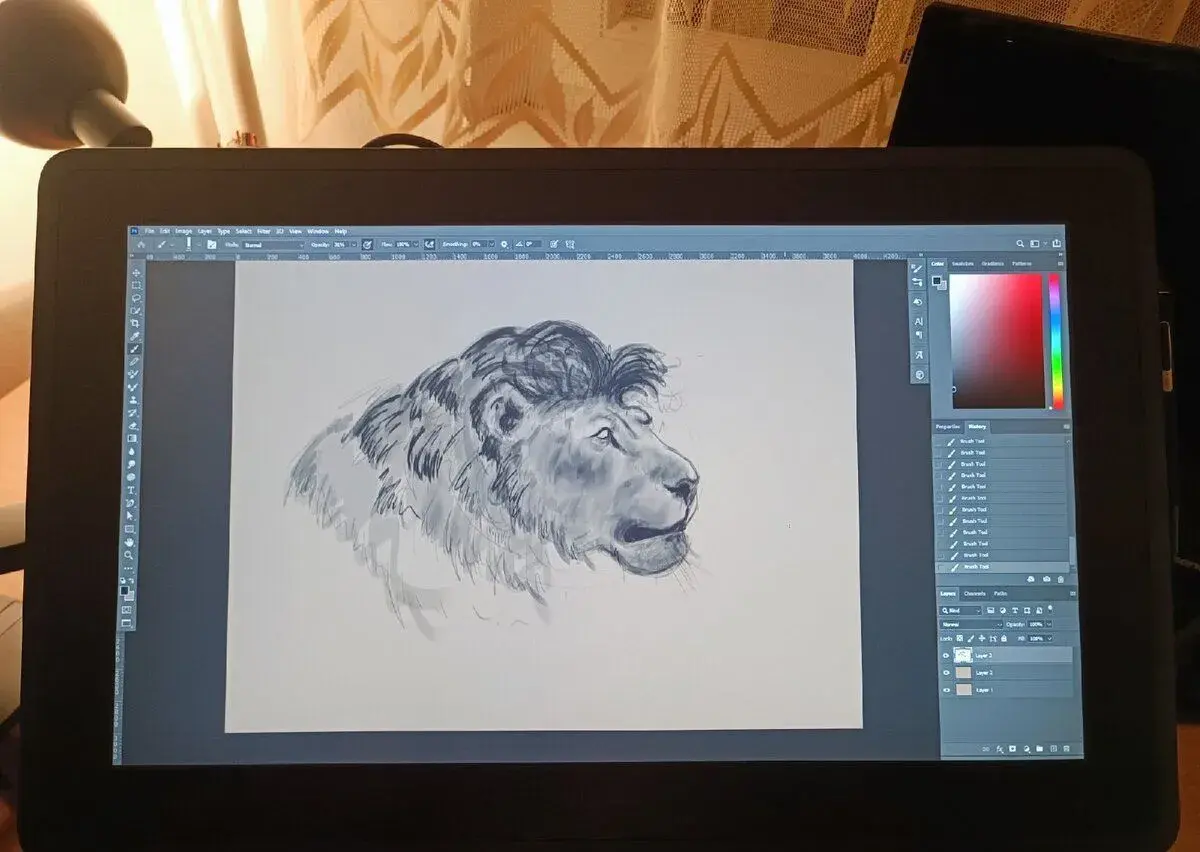Create new group folder icon

coord(1039,748)
